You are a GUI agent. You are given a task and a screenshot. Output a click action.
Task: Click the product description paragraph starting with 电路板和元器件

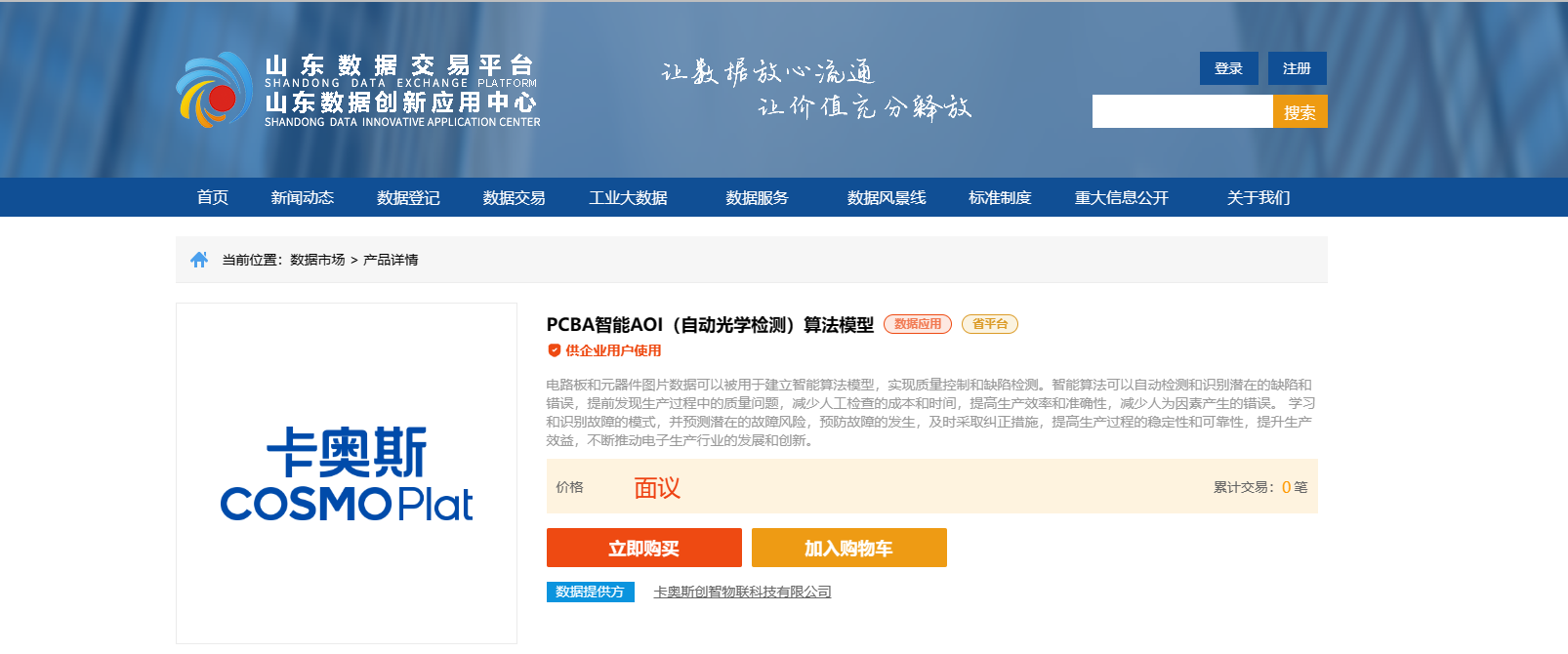tap(931, 412)
